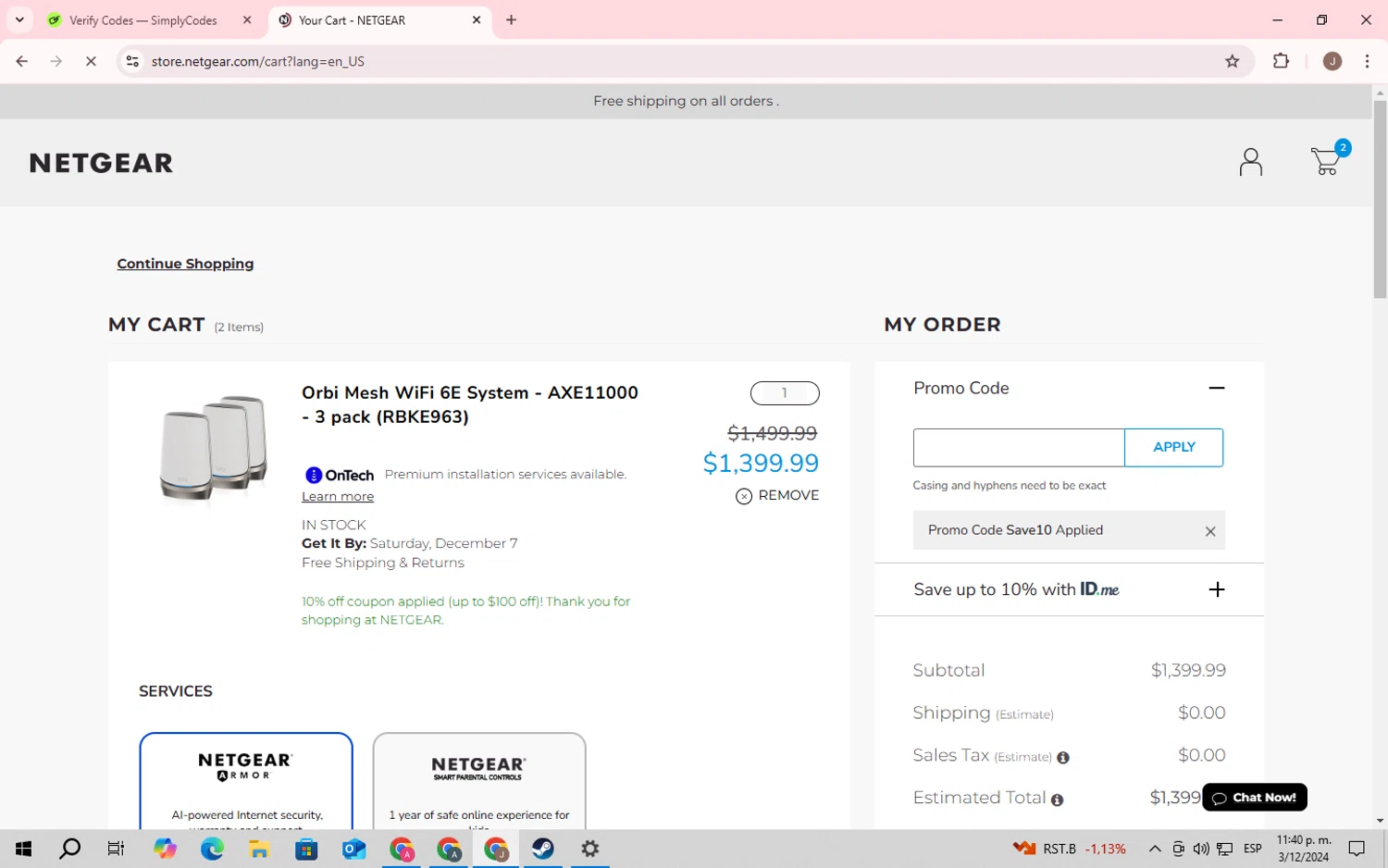This screenshot has height=868, width=1388.
Task: Open the notifications center icon
Action: tap(1357, 849)
